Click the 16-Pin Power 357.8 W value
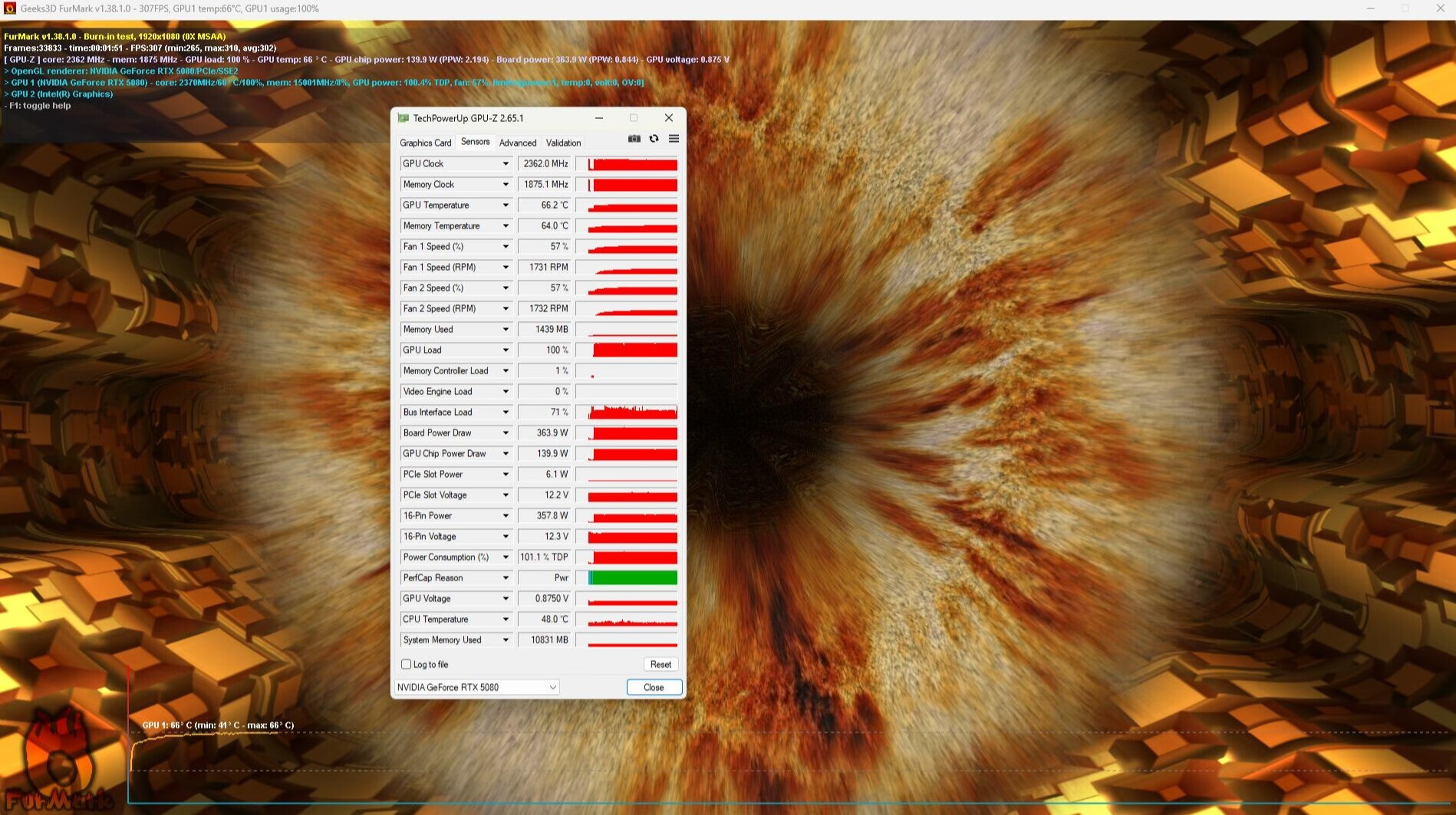The width and height of the screenshot is (1456, 815). coord(544,515)
